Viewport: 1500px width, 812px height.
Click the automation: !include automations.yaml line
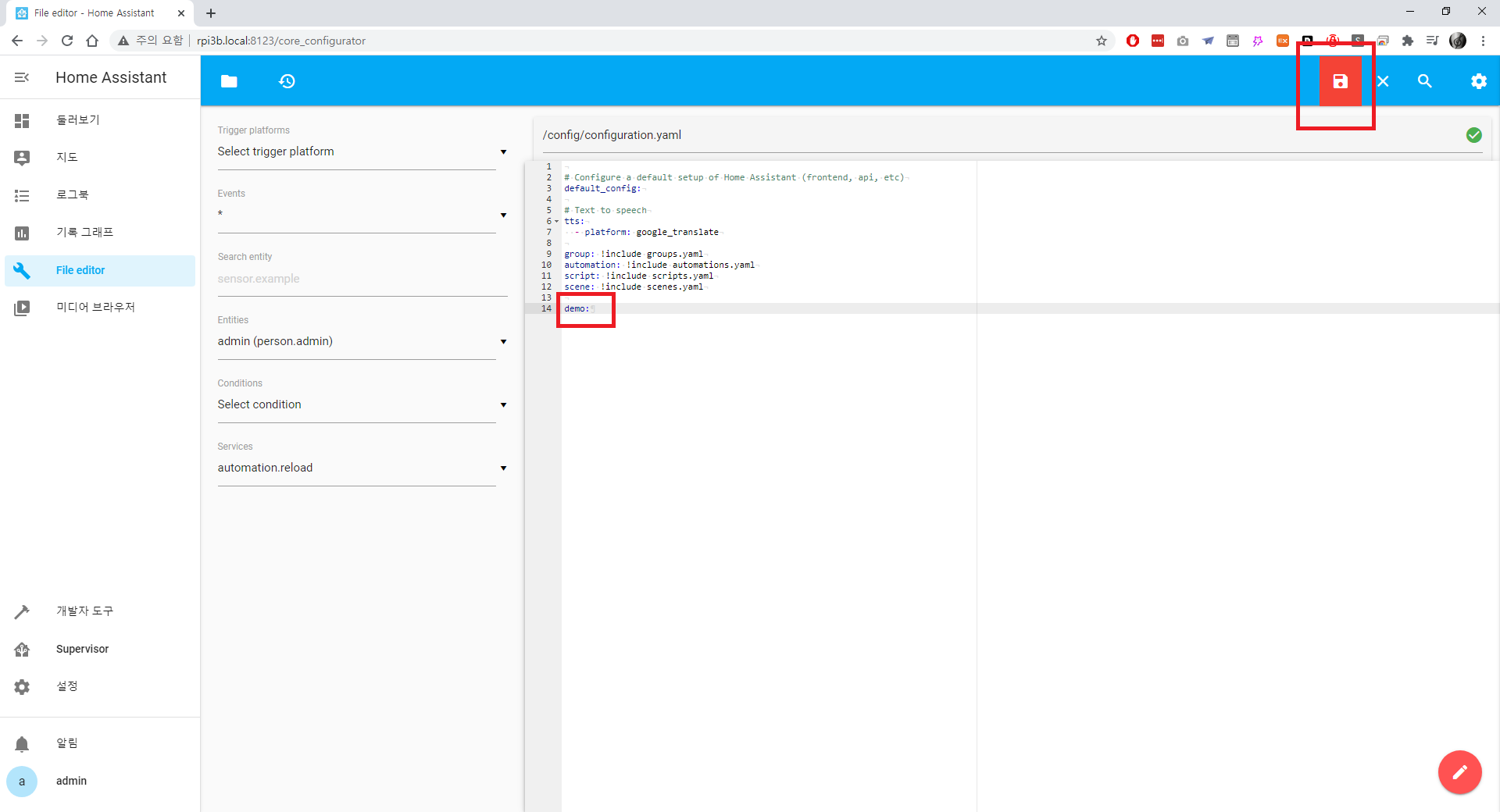[x=659, y=265]
